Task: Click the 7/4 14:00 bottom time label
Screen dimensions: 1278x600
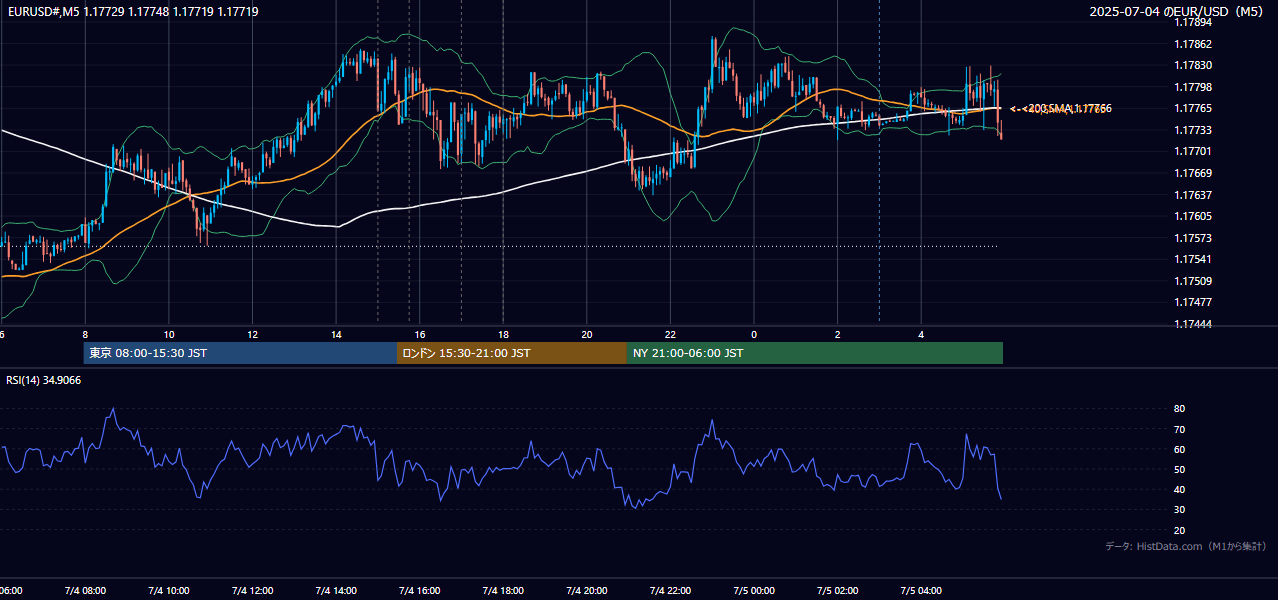Action: 336,591
